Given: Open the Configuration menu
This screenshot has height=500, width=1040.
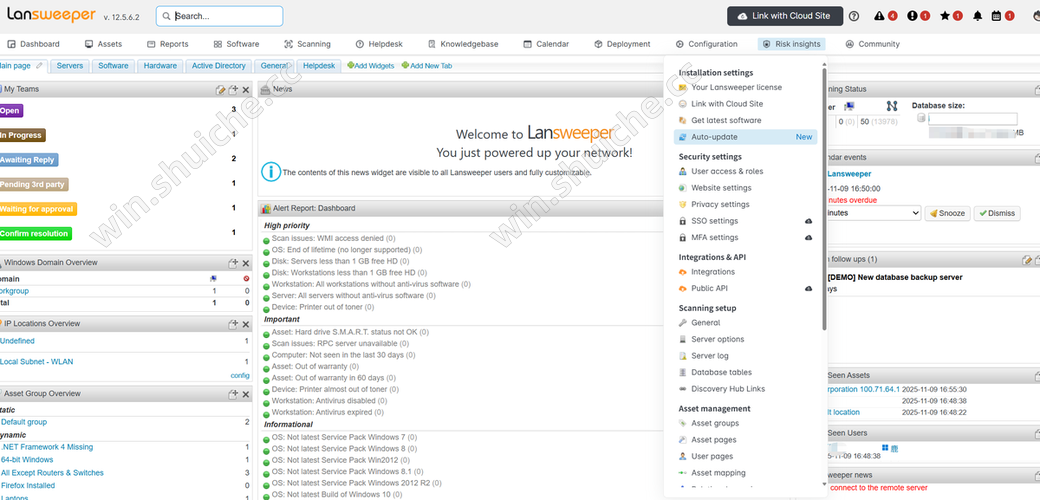Looking at the screenshot, I should pos(706,44).
